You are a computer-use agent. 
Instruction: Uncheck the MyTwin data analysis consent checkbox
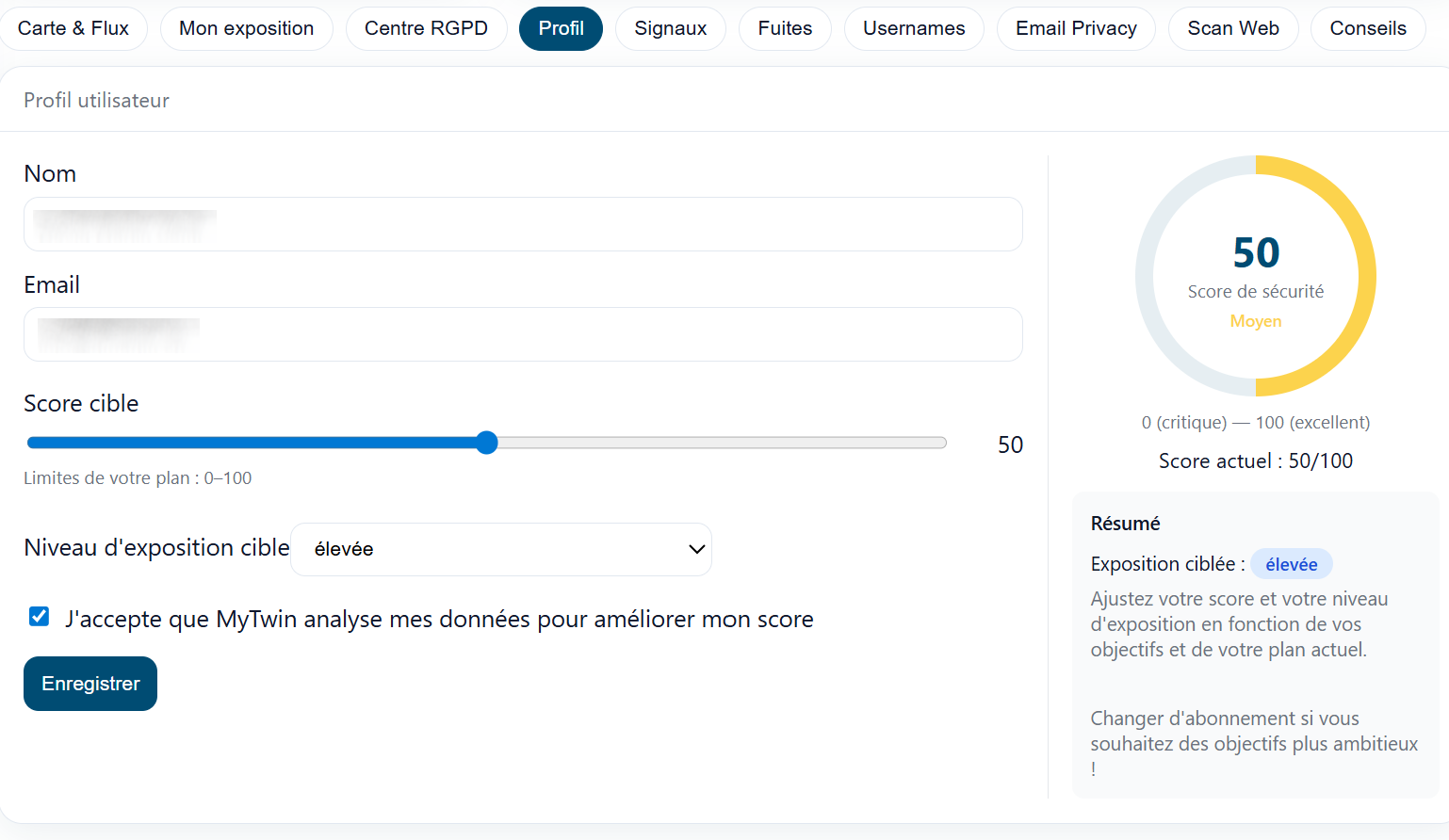point(39,616)
